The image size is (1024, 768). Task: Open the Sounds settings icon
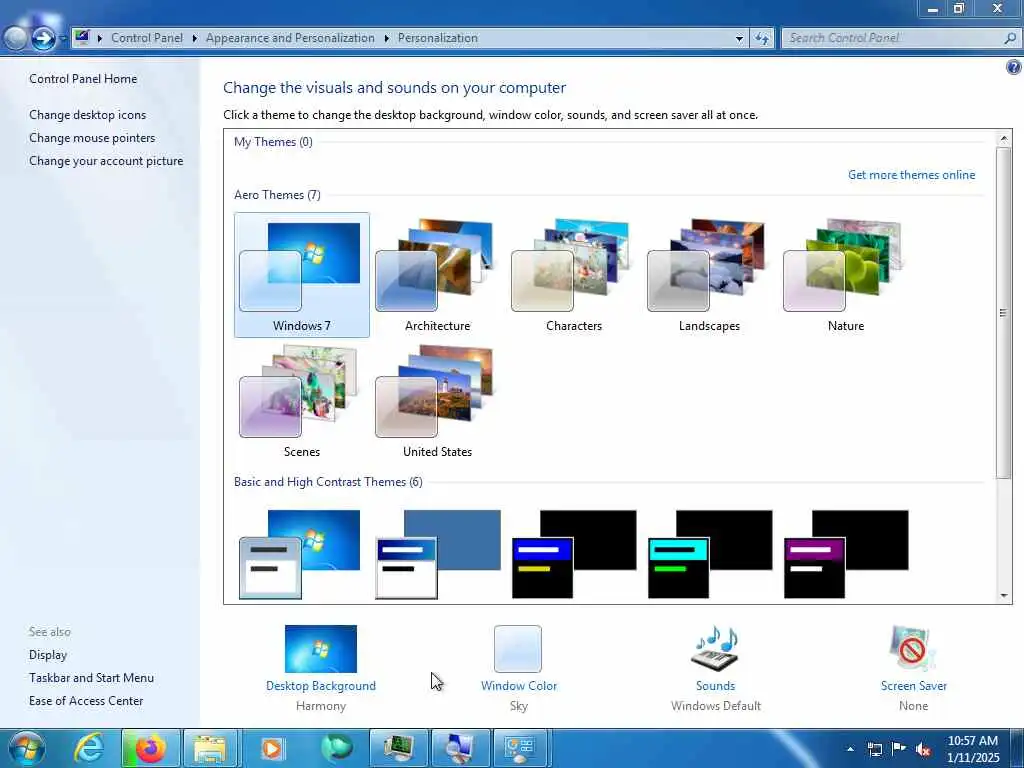tap(715, 648)
